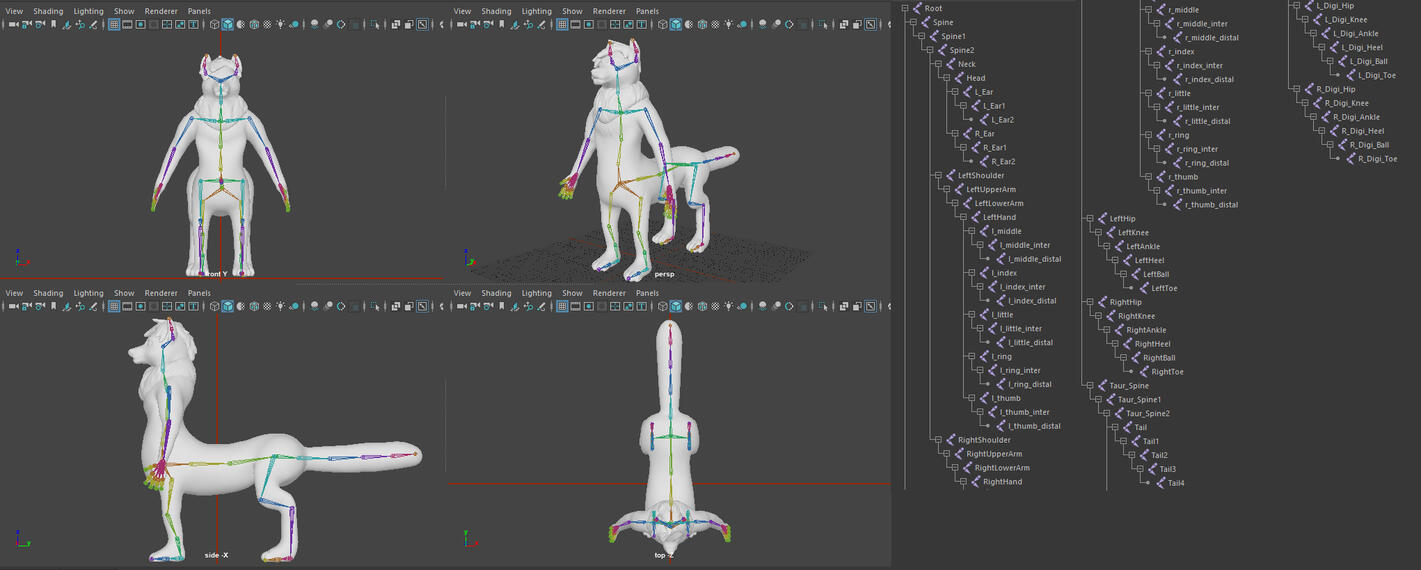Select the RightKnee joint
The width and height of the screenshot is (1421, 570).
point(1136,316)
